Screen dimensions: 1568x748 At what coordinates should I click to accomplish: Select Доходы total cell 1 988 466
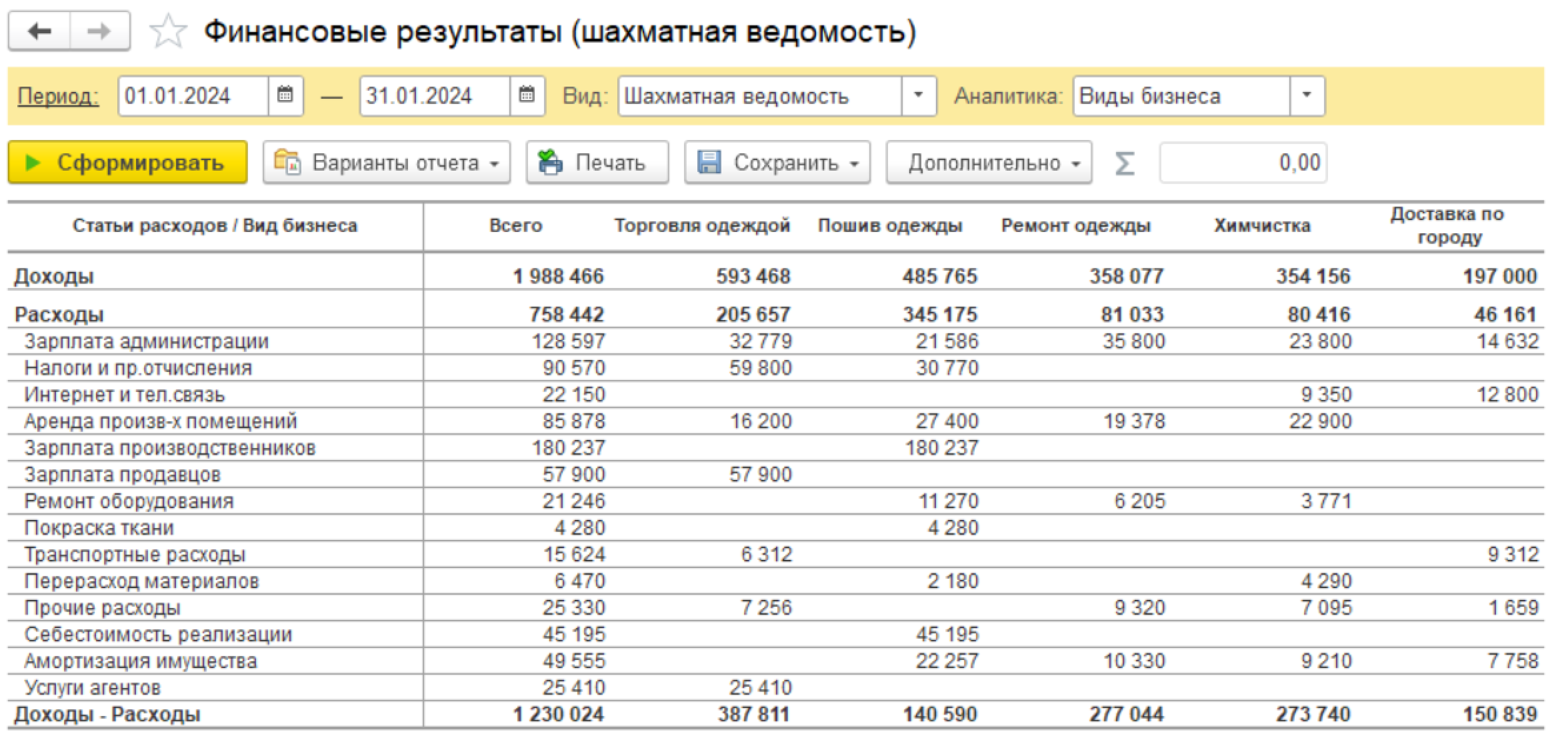click(558, 276)
